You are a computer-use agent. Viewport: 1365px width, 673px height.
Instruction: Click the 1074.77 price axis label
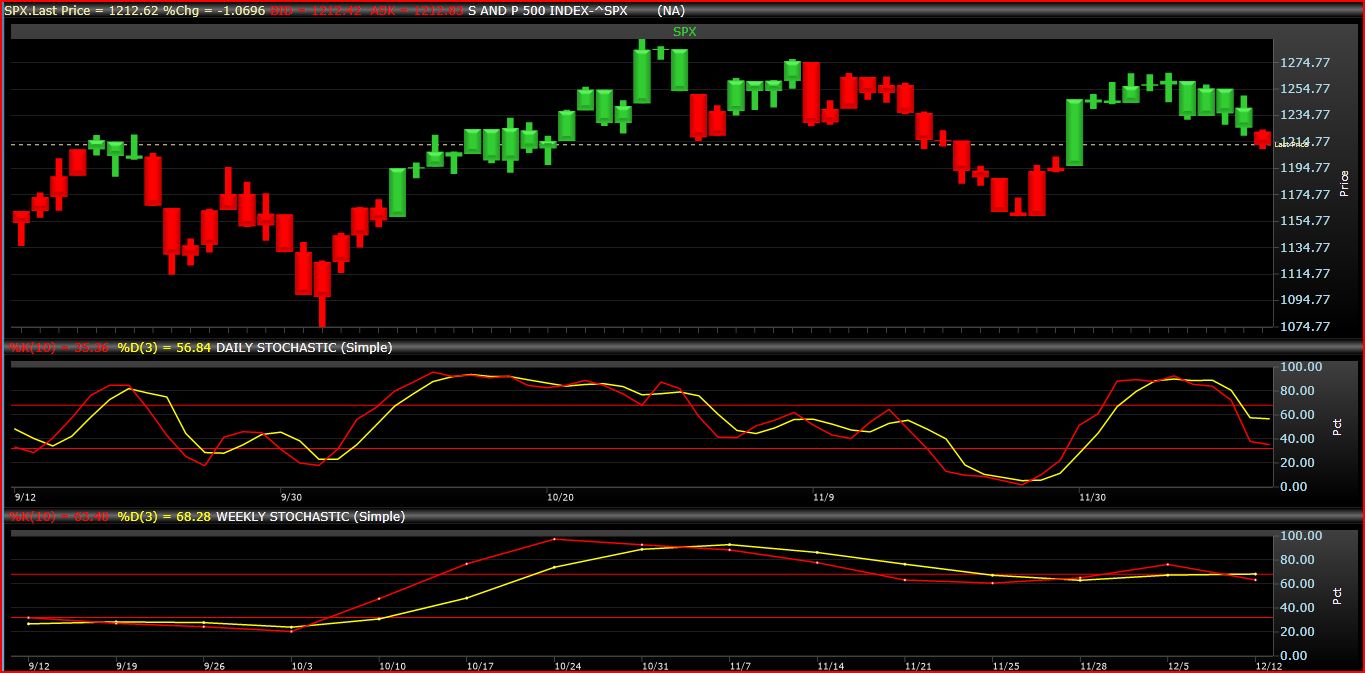(x=1305, y=327)
